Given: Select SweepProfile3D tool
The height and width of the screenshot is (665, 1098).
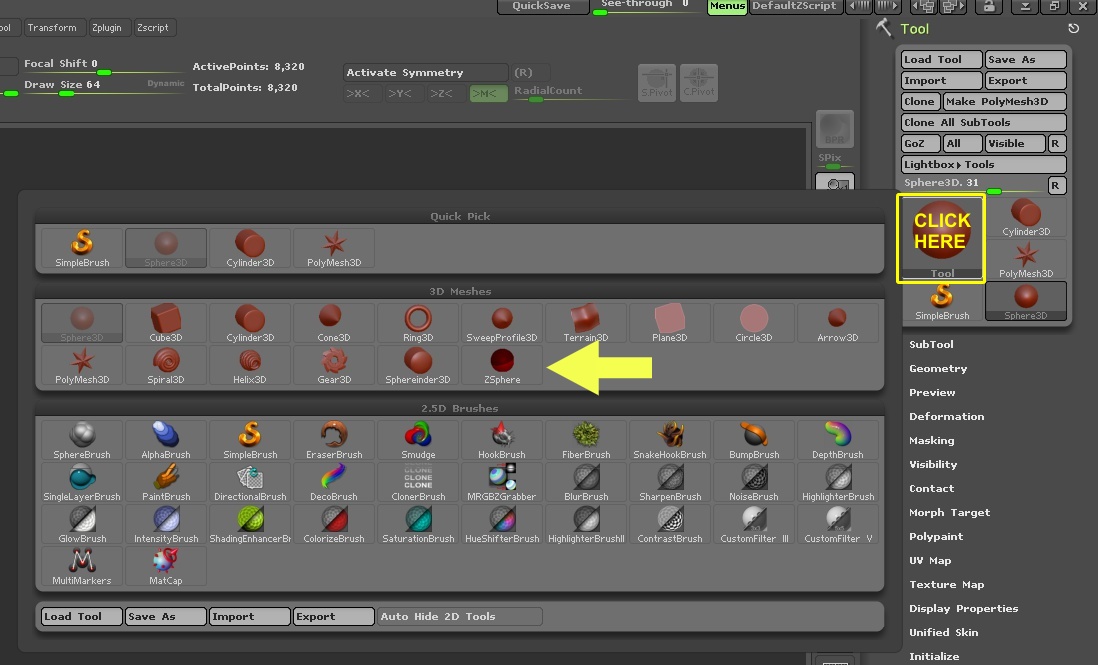Looking at the screenshot, I should pos(502,323).
